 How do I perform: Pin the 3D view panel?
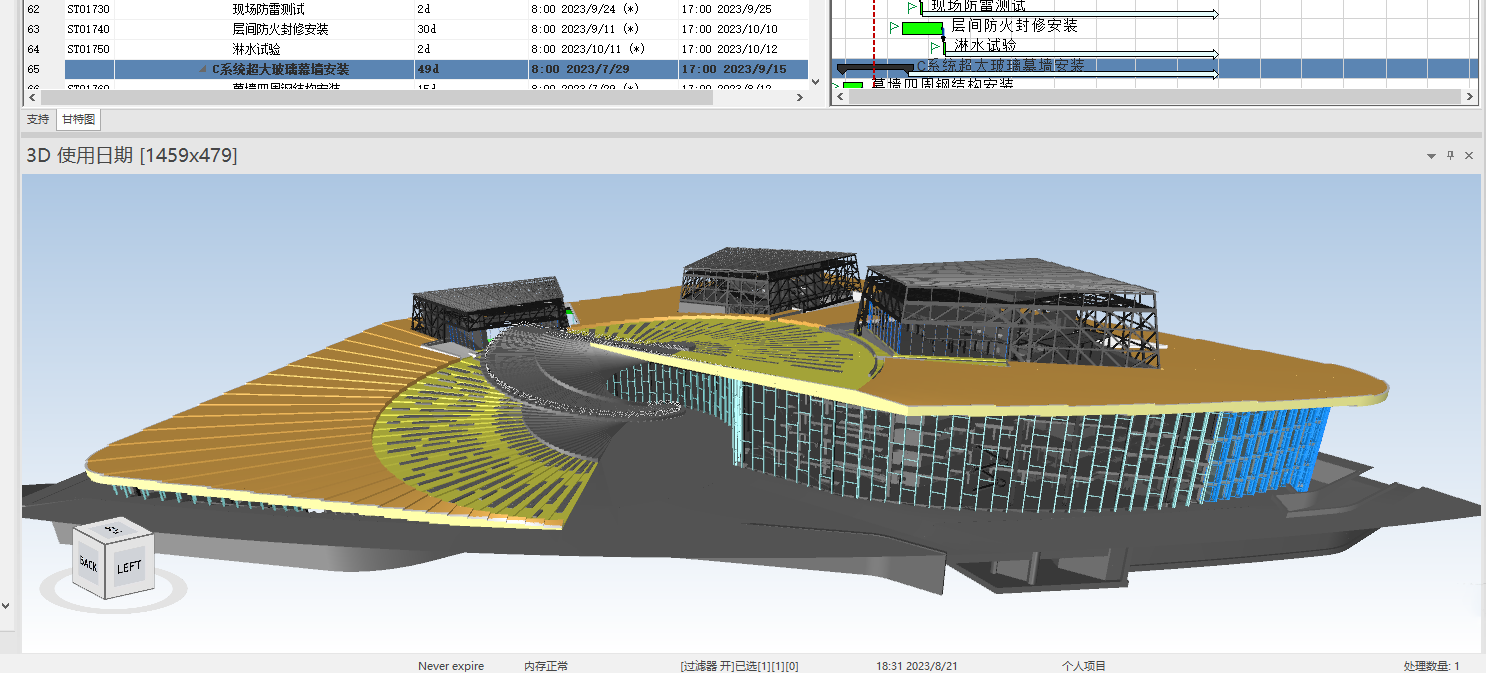(1450, 156)
